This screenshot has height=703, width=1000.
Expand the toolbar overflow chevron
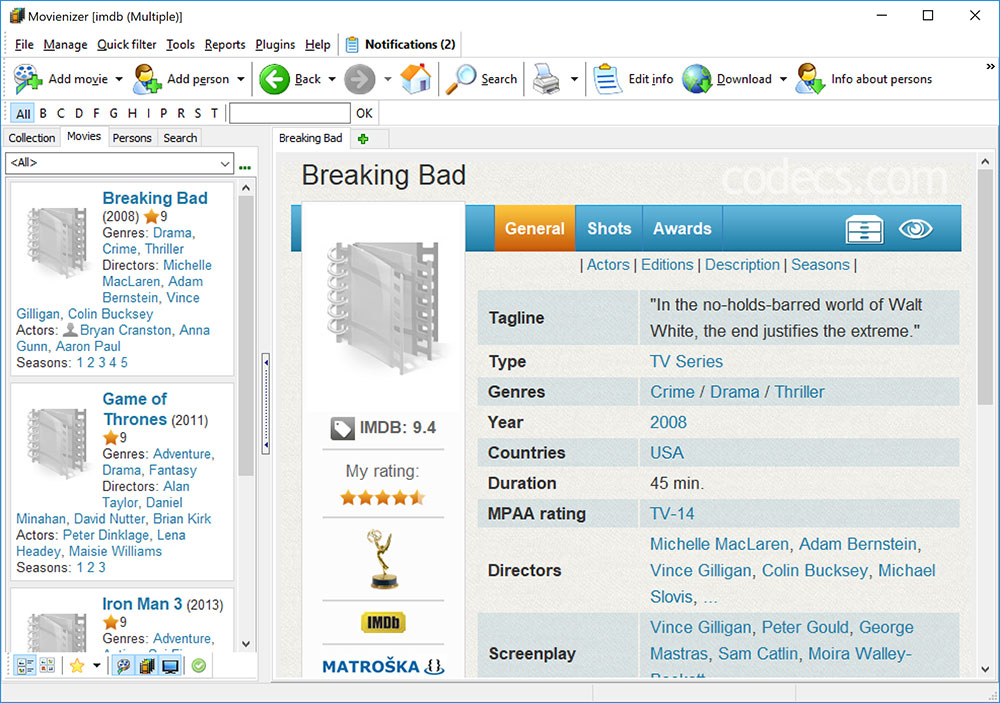pos(990,66)
